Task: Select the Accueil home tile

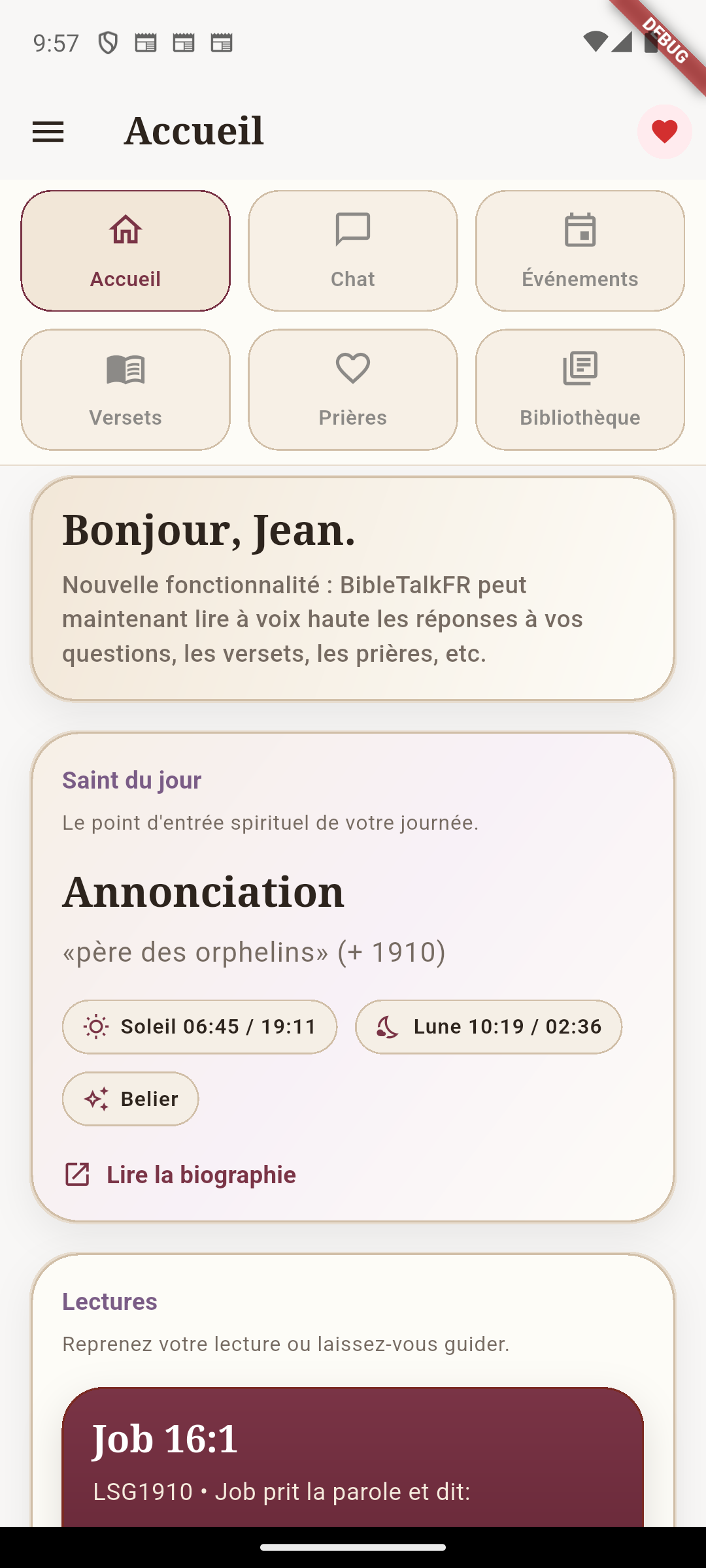Action: coord(126,251)
